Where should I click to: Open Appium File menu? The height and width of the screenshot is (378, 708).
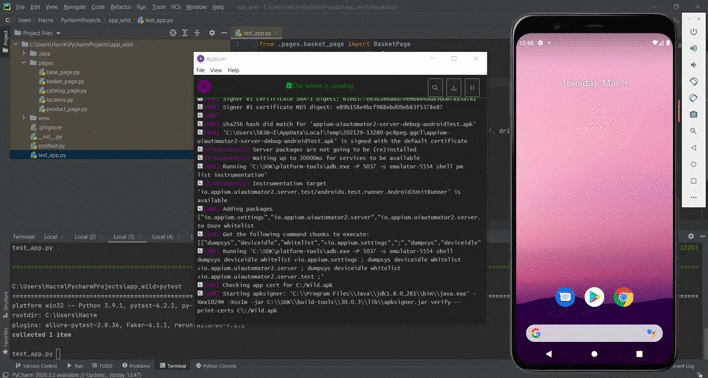[200, 70]
